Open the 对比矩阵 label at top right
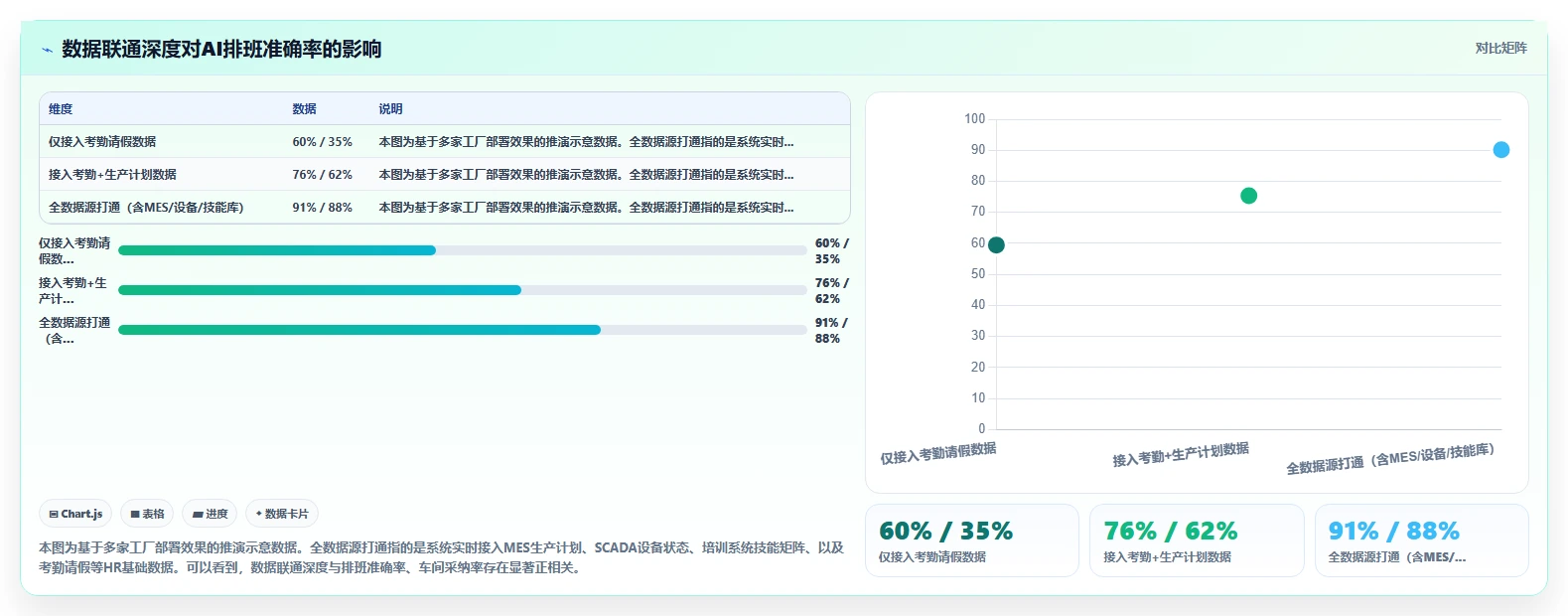The width and height of the screenshot is (1568, 616). point(1500,48)
